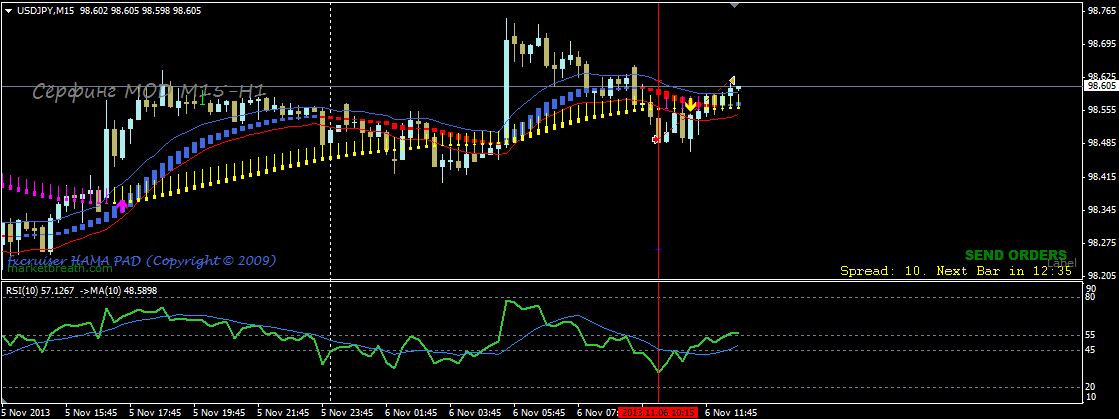Viewport: 1119px width, 419px height.
Task: Click the 98.555 price axis label
Action: click(x=1100, y=110)
